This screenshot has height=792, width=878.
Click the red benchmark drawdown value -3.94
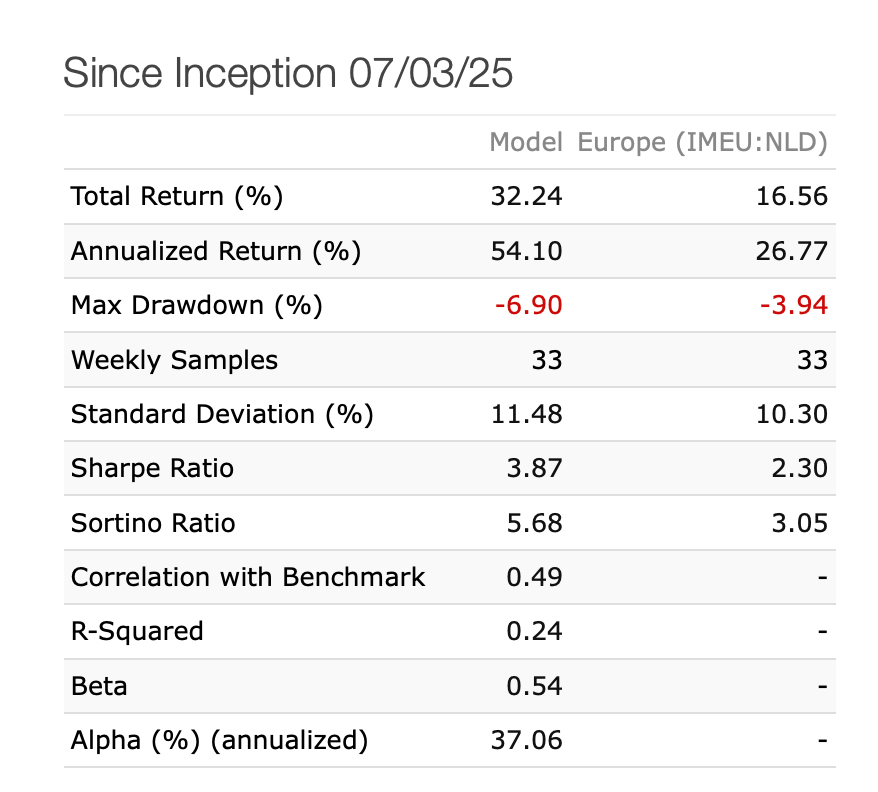pos(794,305)
